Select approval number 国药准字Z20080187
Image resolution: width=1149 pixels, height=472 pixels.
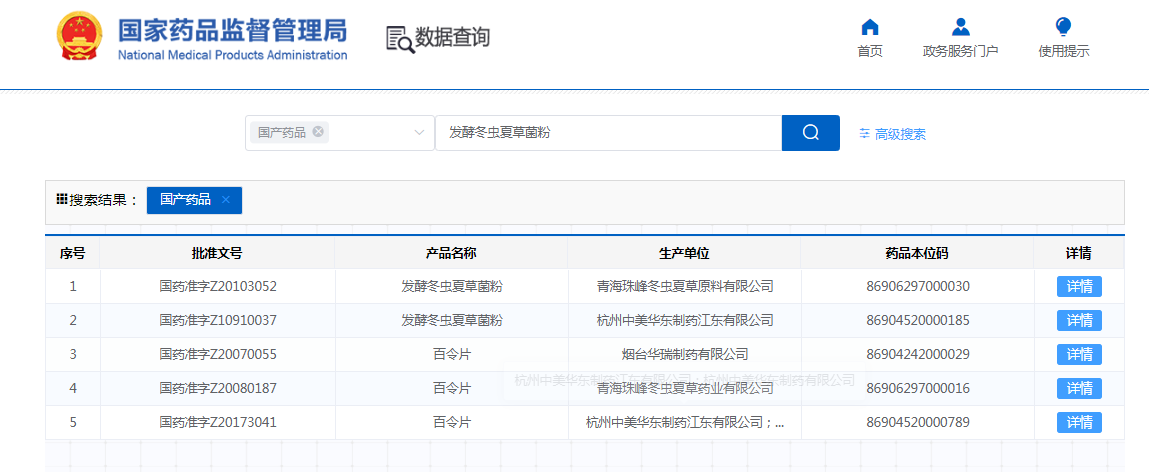pyautogui.click(x=218, y=388)
